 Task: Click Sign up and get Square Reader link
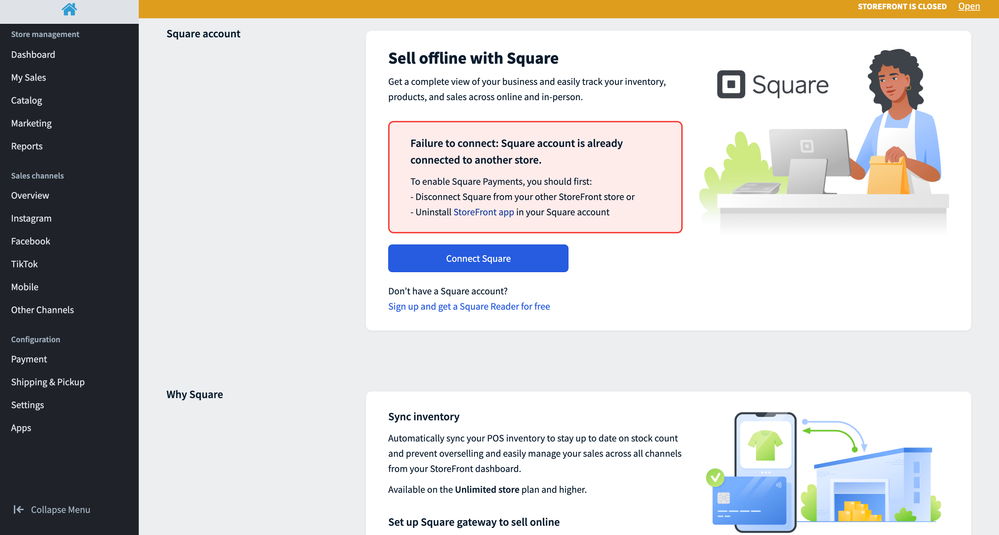[x=469, y=307]
